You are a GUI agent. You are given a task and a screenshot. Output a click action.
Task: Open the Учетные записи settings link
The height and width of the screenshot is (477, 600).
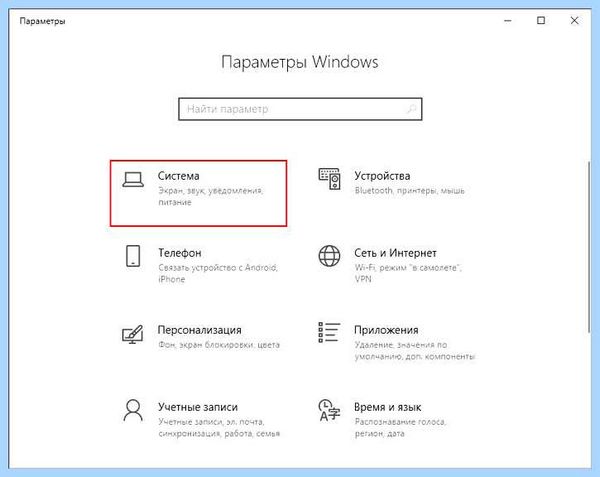[x=198, y=407]
